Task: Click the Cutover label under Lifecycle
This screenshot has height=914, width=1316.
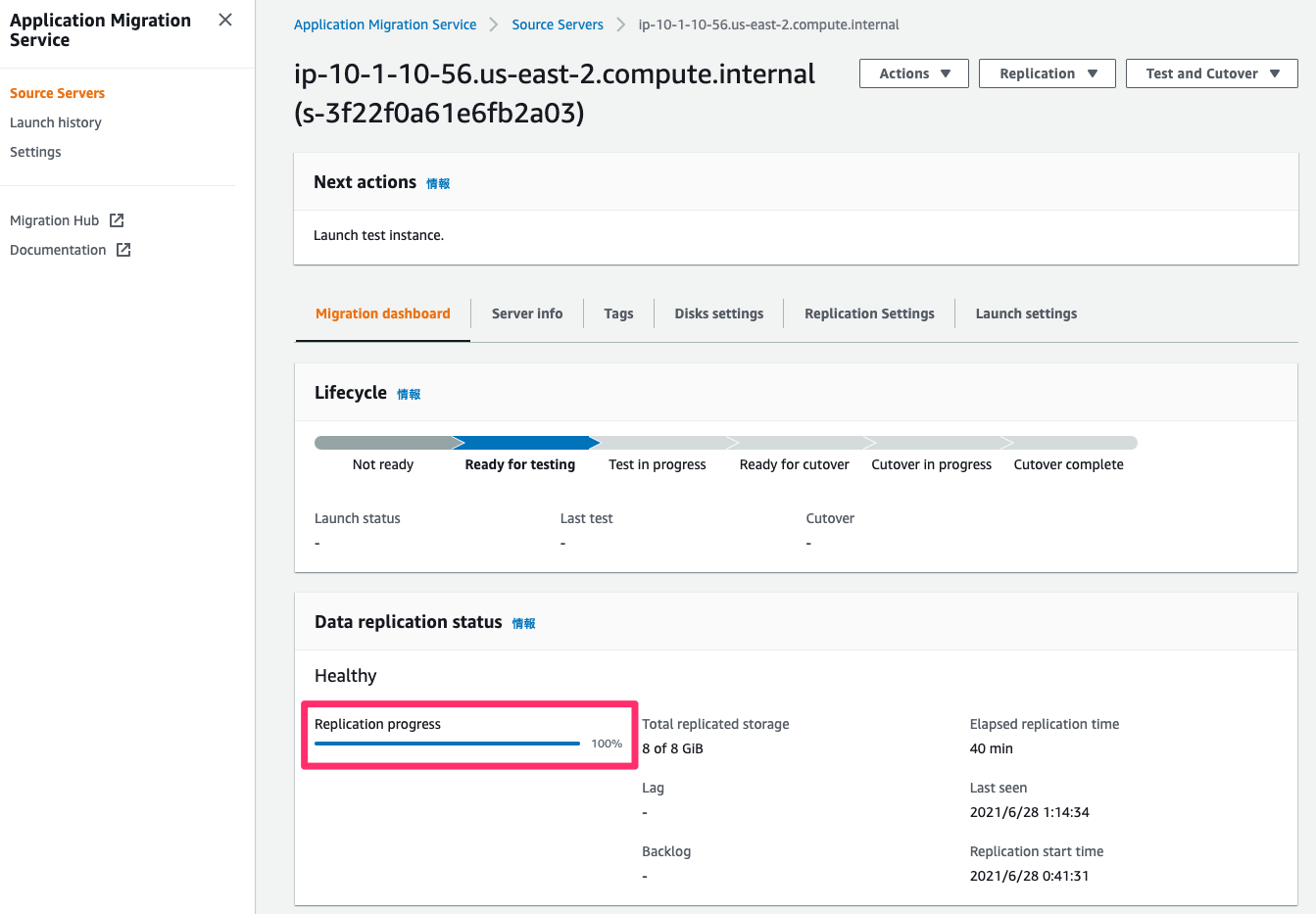Action: (x=830, y=518)
